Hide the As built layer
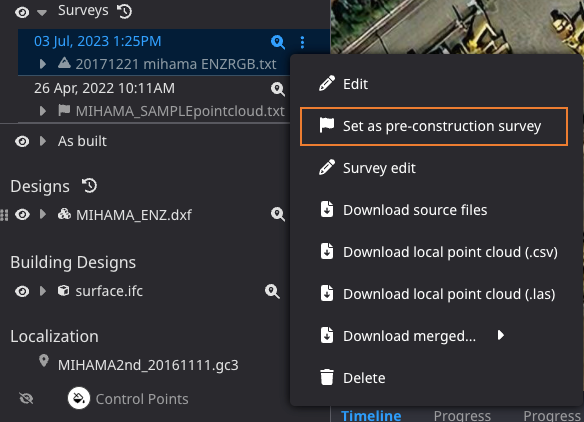 click(x=22, y=142)
